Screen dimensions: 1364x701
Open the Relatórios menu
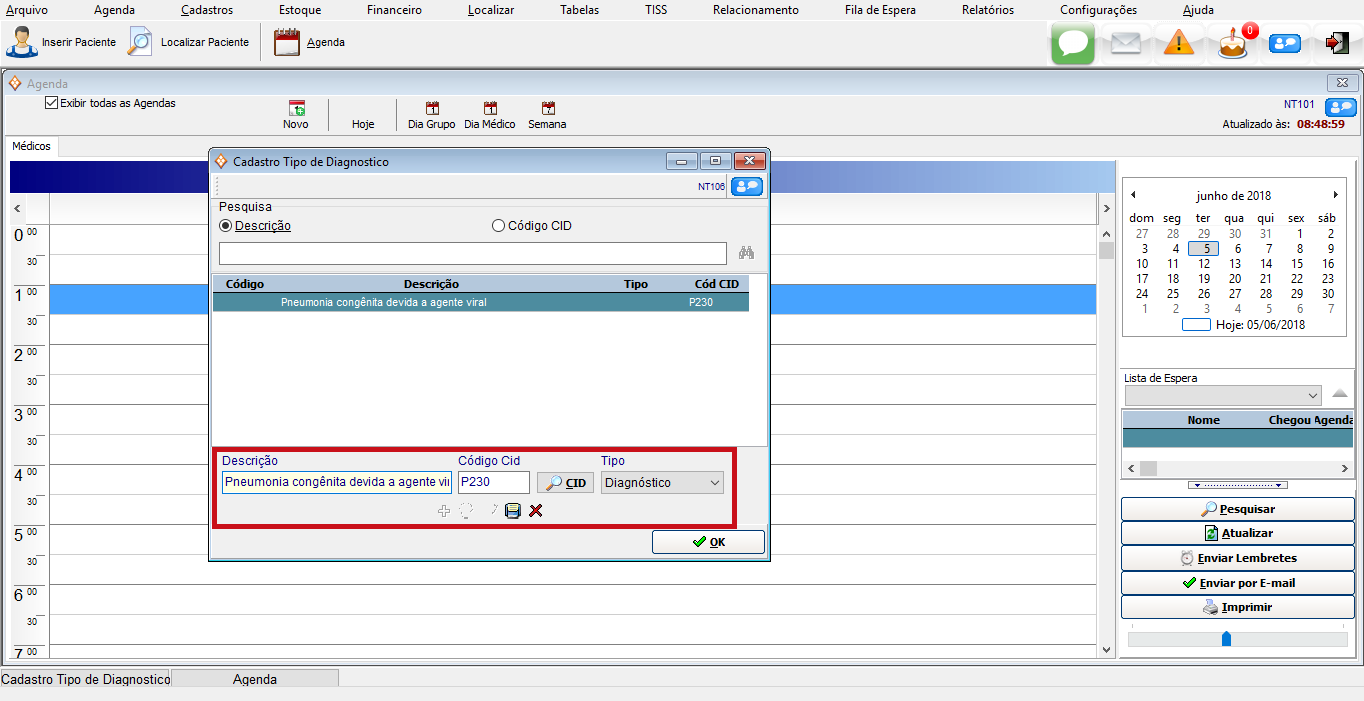[x=987, y=10]
